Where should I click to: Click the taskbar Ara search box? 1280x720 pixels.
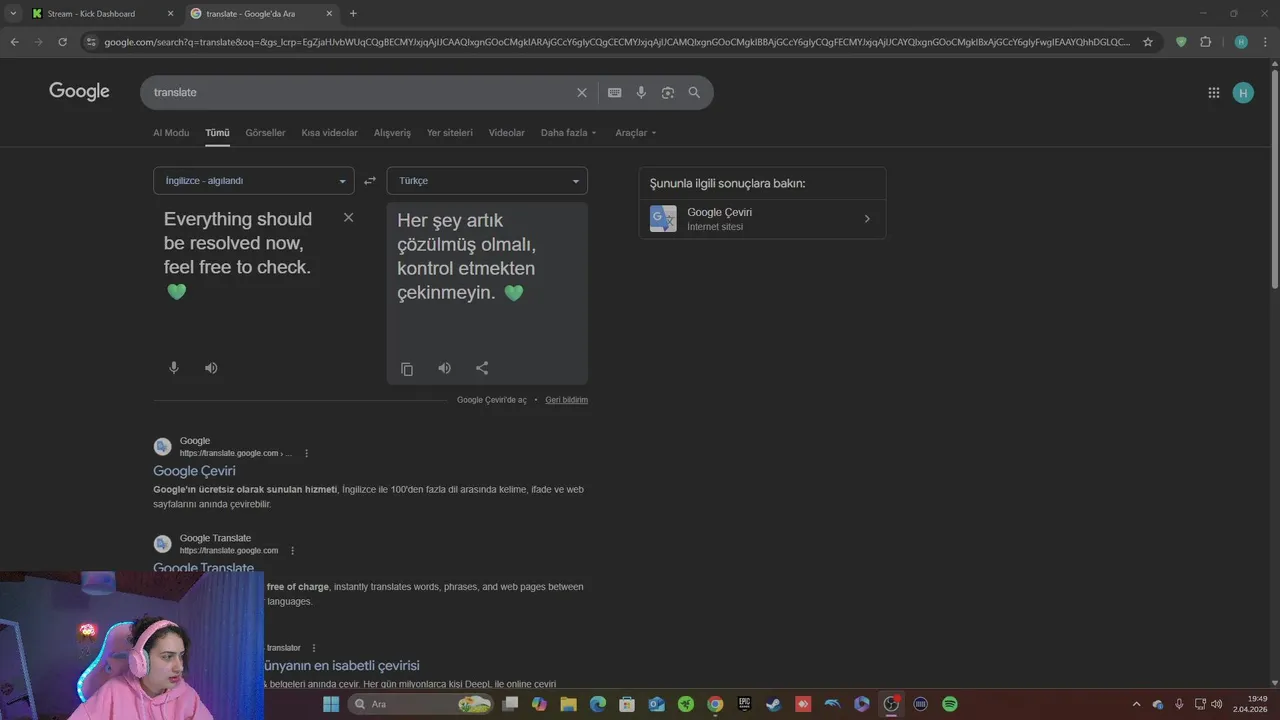(x=420, y=704)
